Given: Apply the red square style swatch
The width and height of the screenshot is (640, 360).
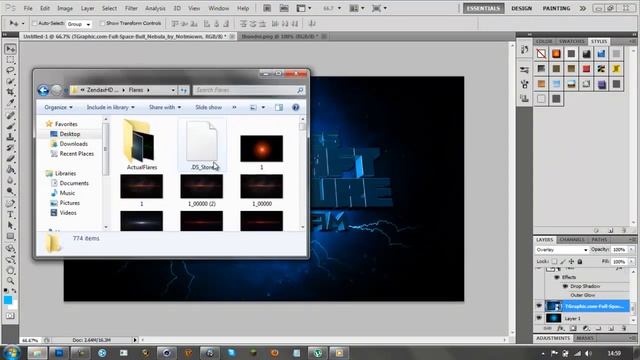Looking at the screenshot, I should 586,69.
